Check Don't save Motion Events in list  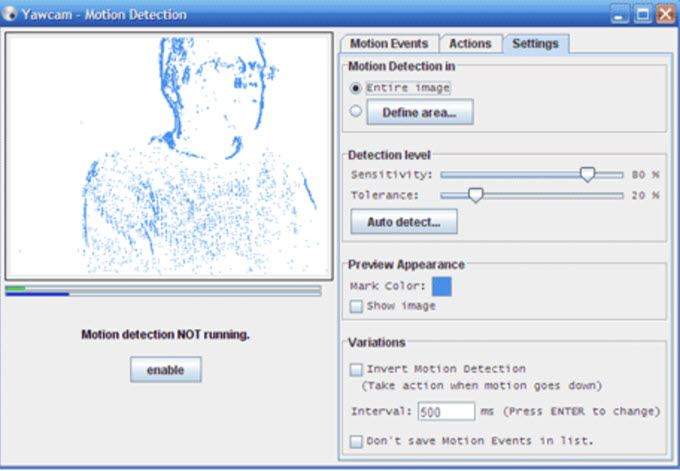click(x=356, y=442)
